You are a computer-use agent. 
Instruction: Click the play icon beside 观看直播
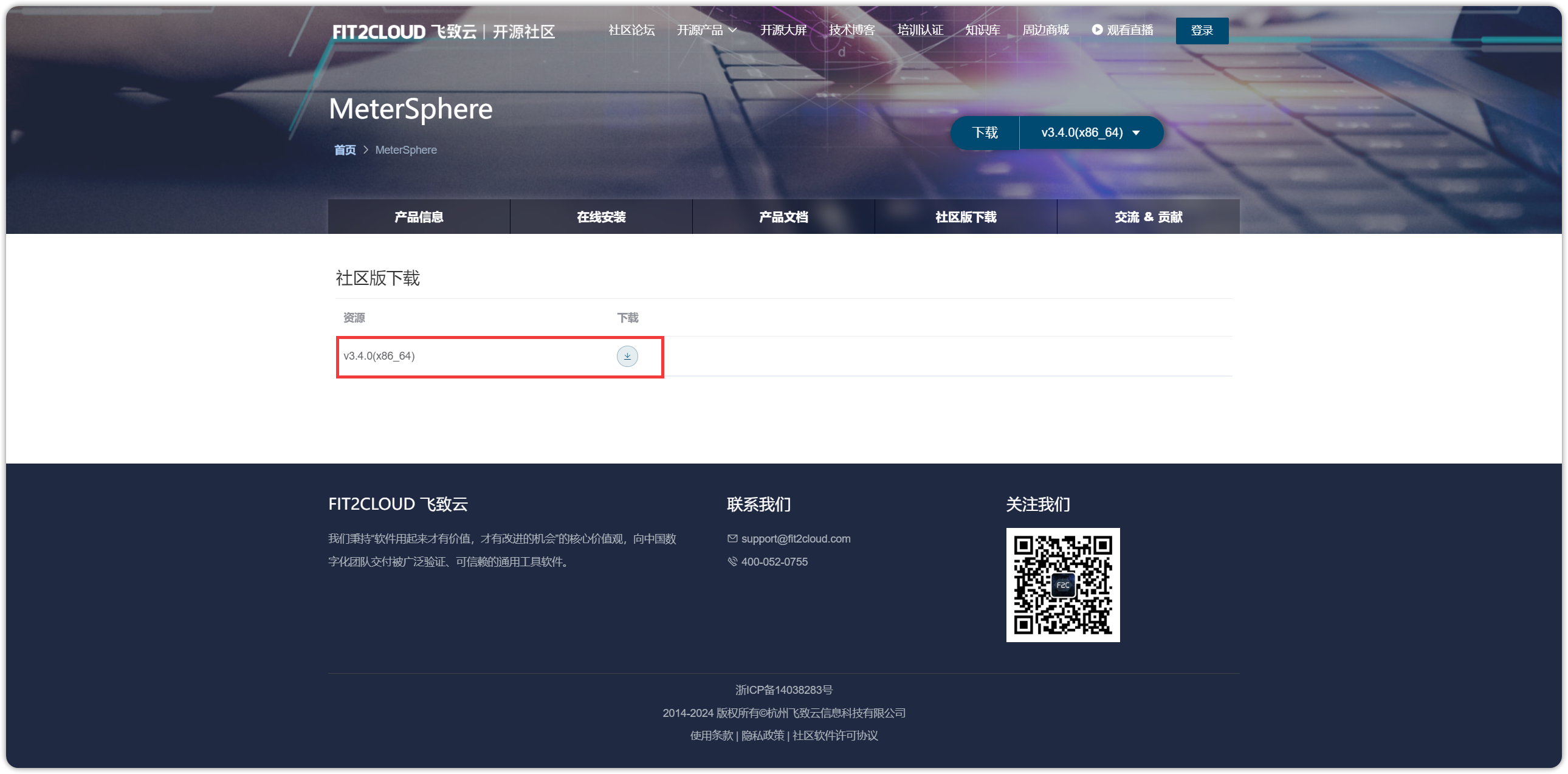coord(1097,30)
